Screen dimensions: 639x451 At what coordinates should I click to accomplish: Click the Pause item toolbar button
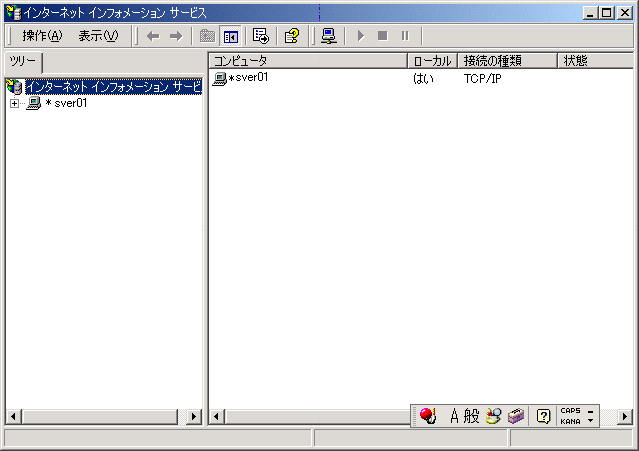[x=405, y=36]
